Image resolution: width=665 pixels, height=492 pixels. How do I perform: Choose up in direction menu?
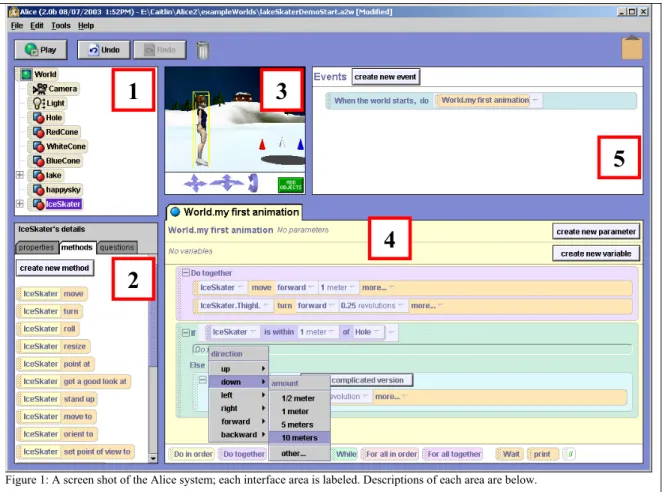point(239,369)
